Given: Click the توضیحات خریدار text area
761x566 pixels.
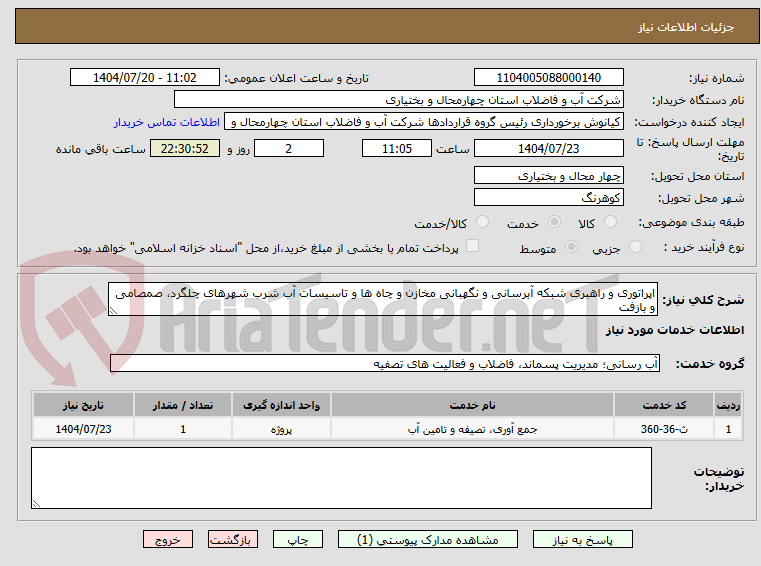Looking at the screenshot, I should point(341,478).
